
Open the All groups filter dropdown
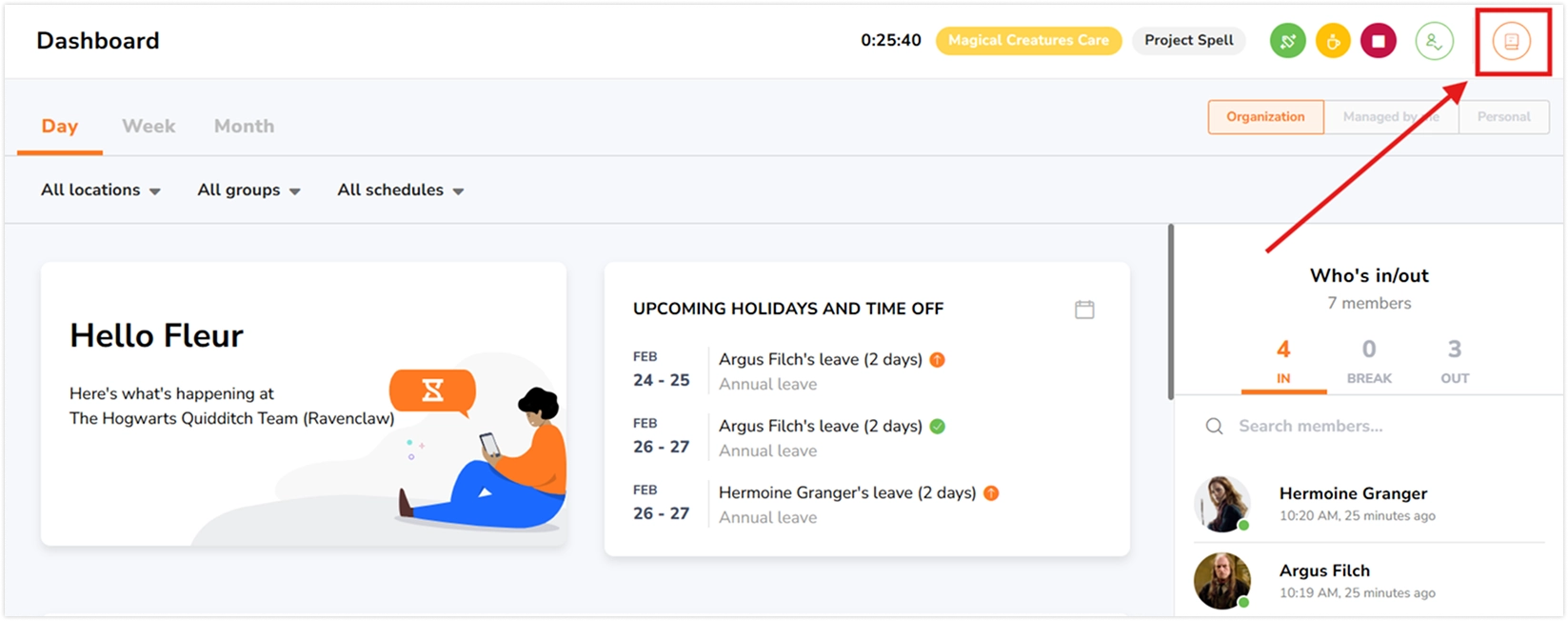click(x=248, y=190)
